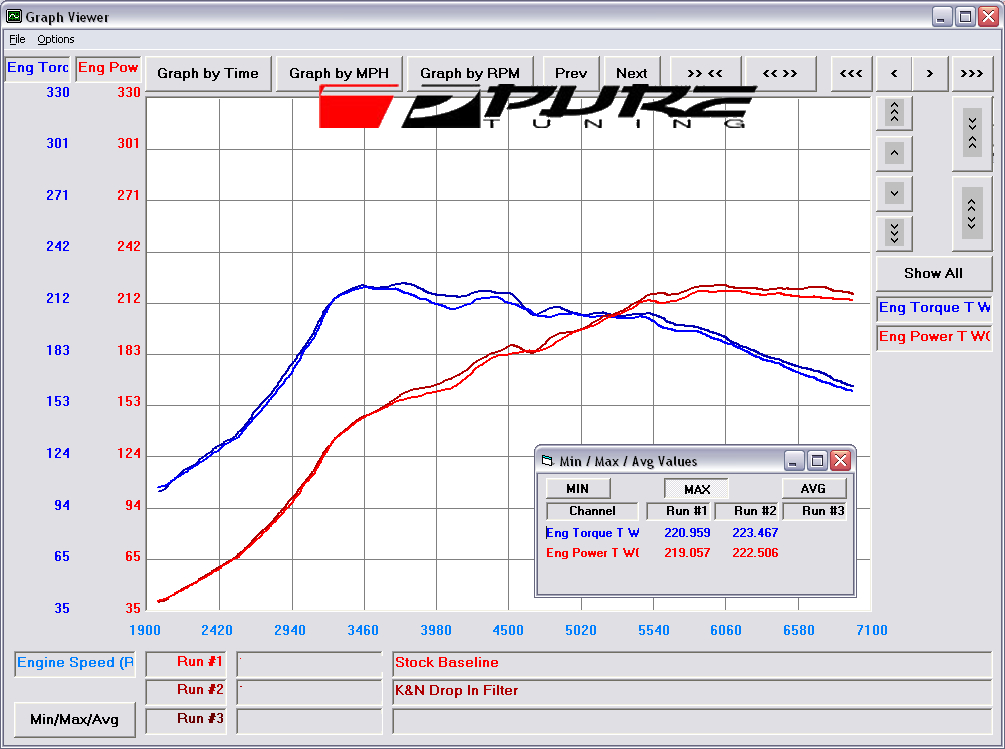Click single up-chevron scroll button

[894, 152]
